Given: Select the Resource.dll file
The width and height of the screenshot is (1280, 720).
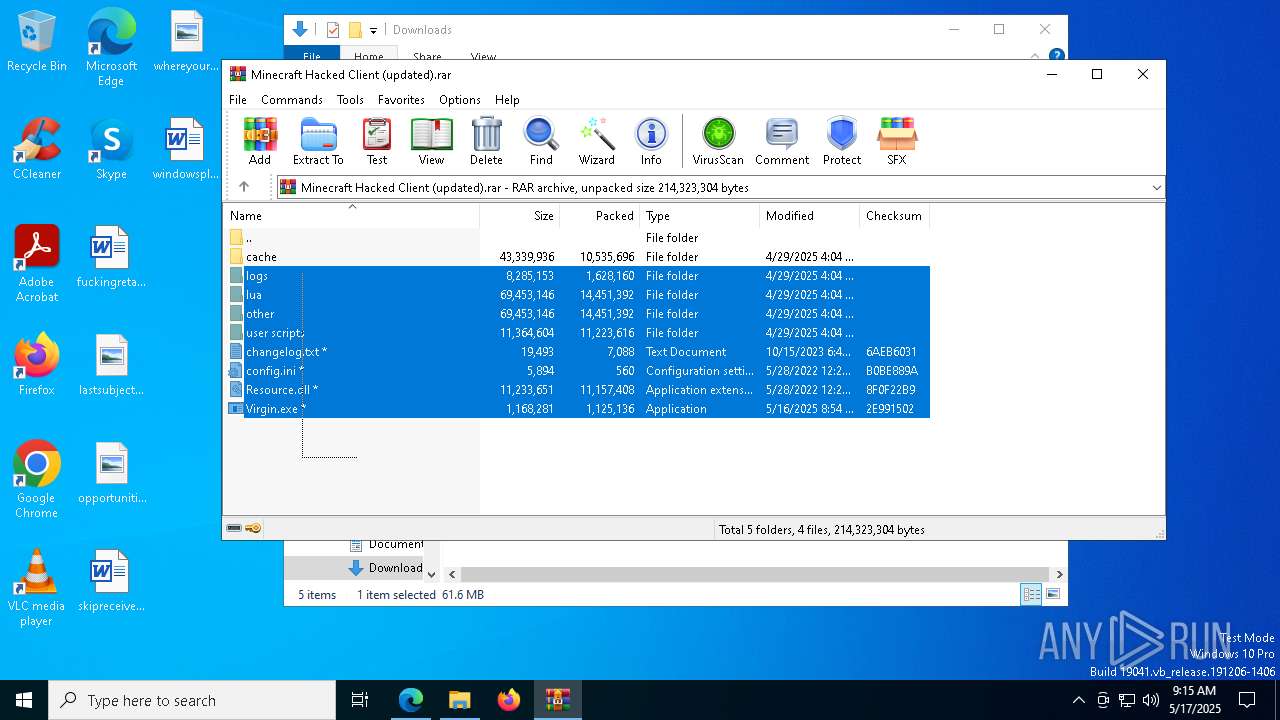Looking at the screenshot, I should tap(578, 390).
